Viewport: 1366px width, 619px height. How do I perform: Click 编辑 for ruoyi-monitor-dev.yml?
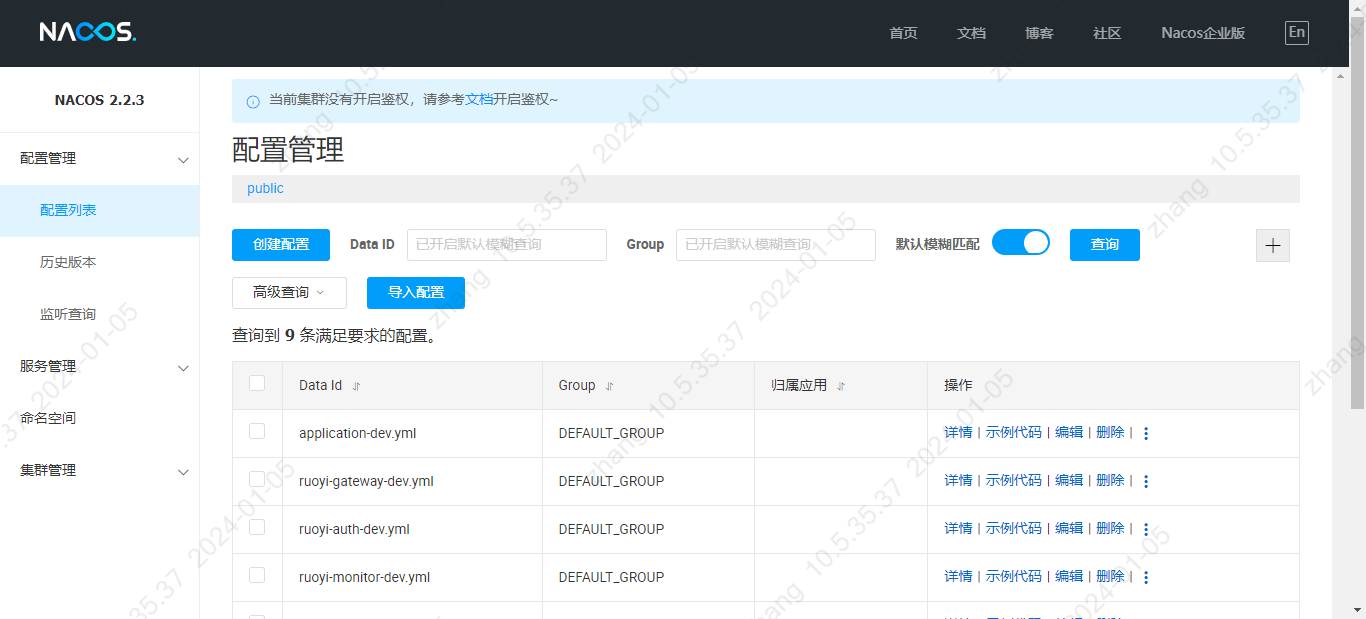point(1069,577)
